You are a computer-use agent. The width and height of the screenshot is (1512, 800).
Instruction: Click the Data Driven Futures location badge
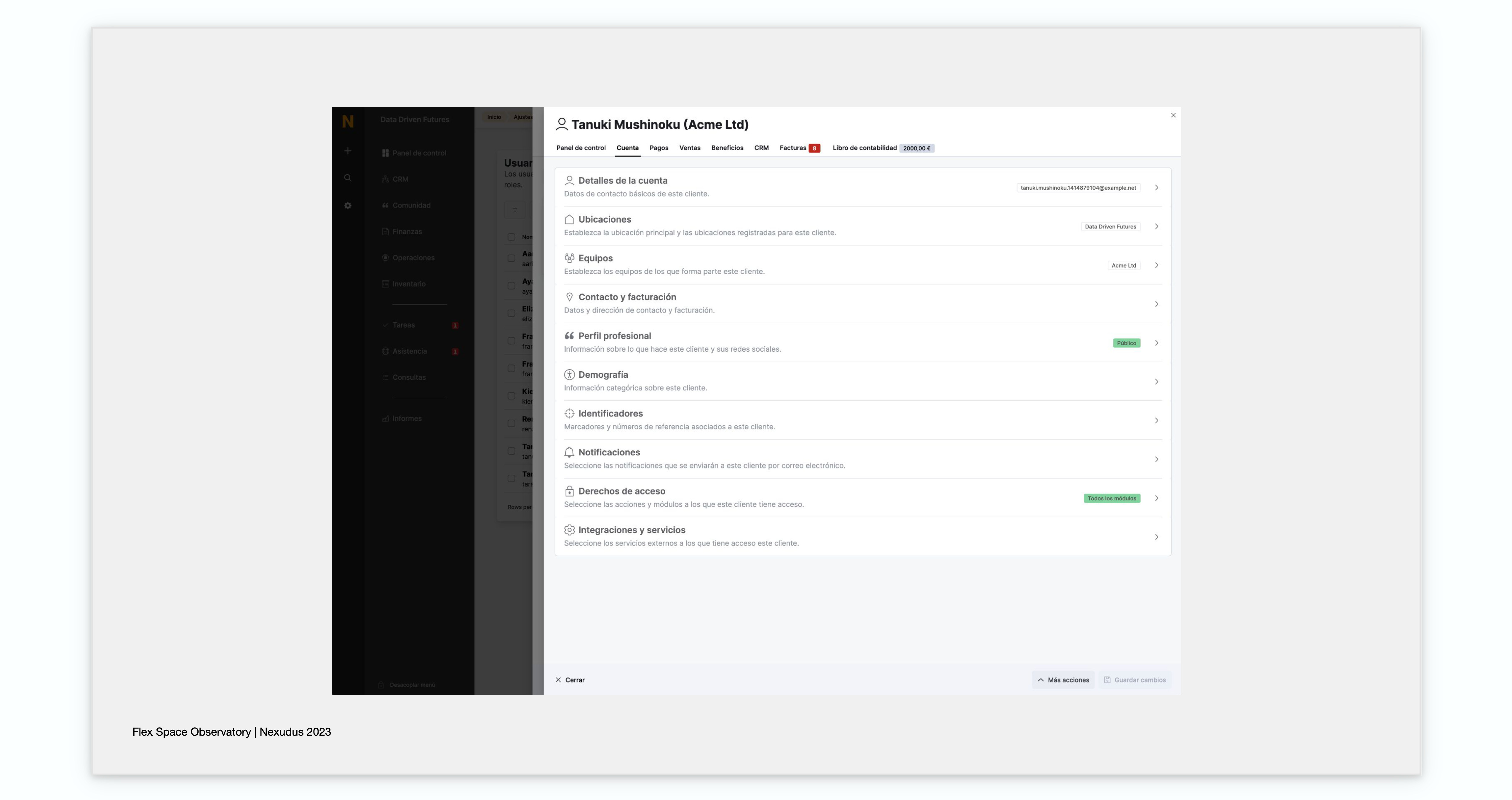(x=1110, y=227)
